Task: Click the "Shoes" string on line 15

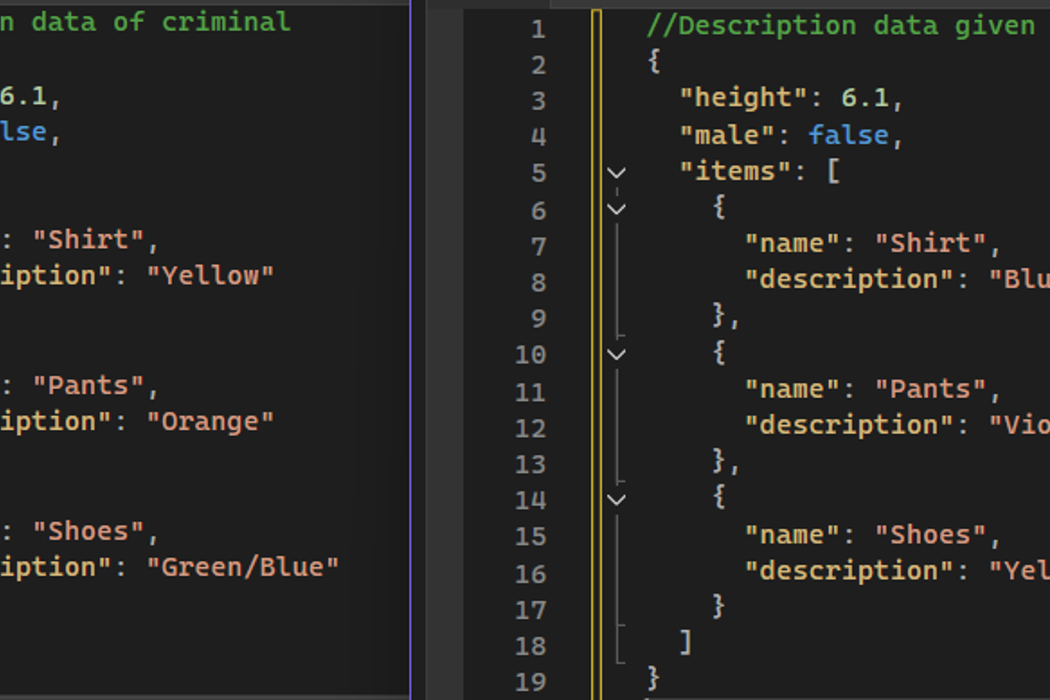Action: [930, 535]
